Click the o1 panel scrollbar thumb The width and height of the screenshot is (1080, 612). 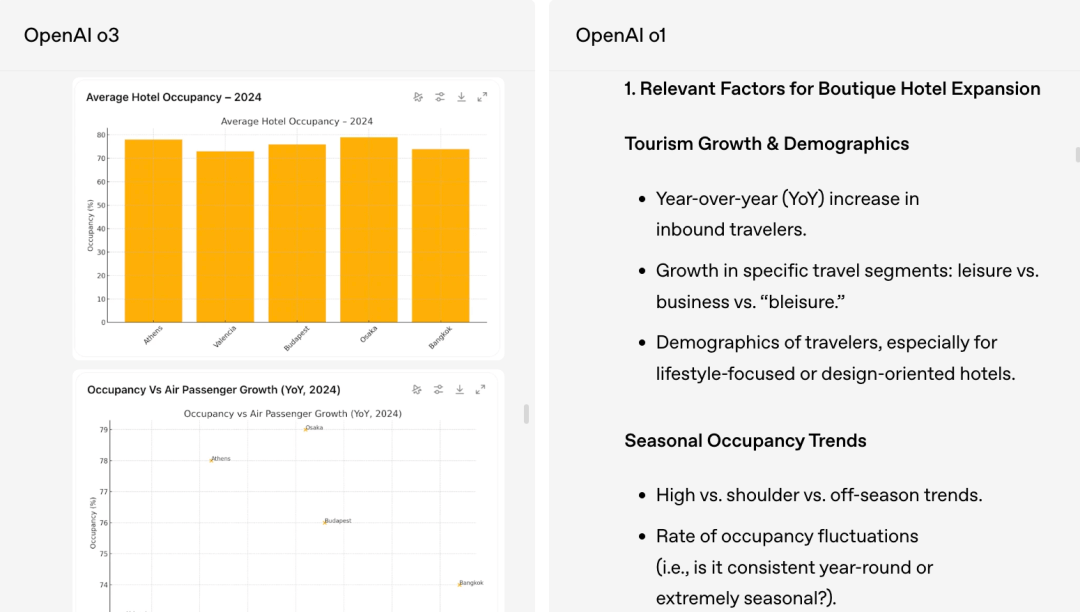click(1077, 154)
